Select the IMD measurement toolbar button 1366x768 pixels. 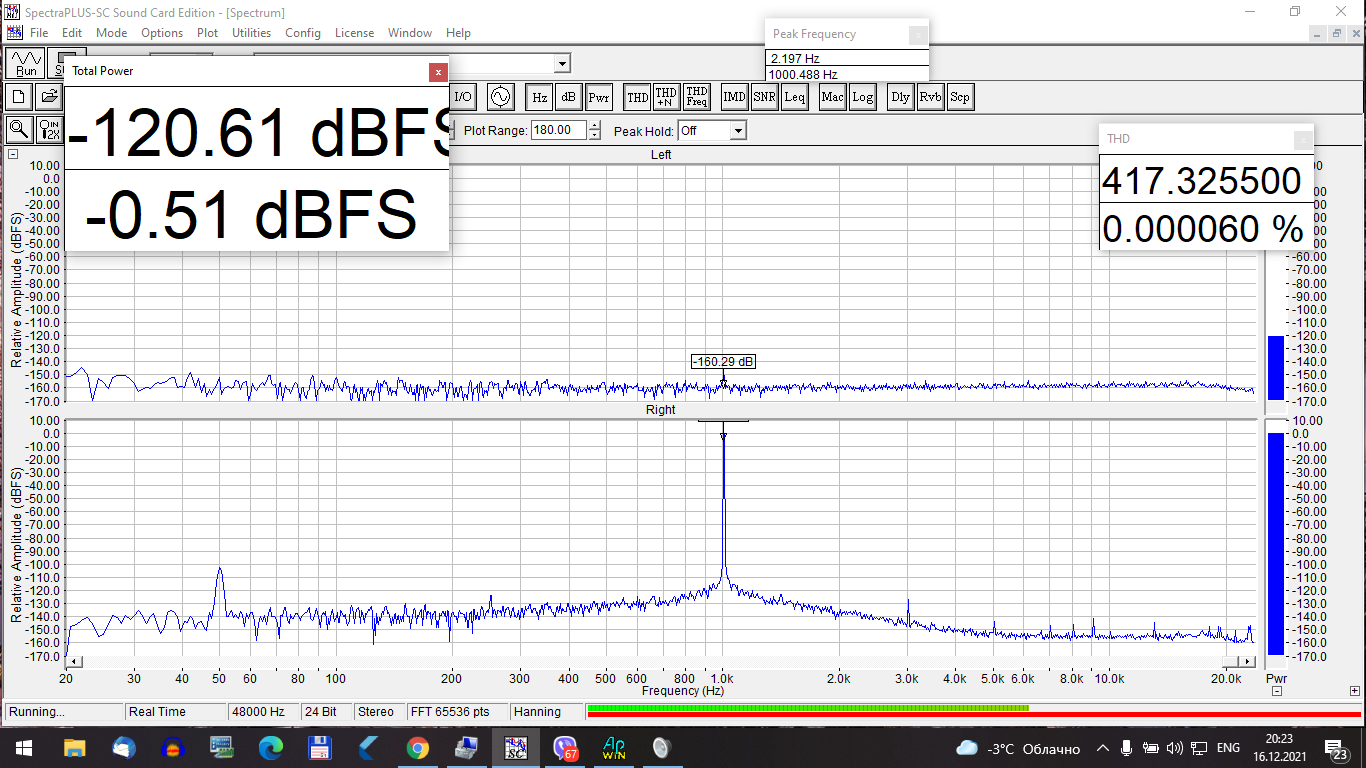734,97
